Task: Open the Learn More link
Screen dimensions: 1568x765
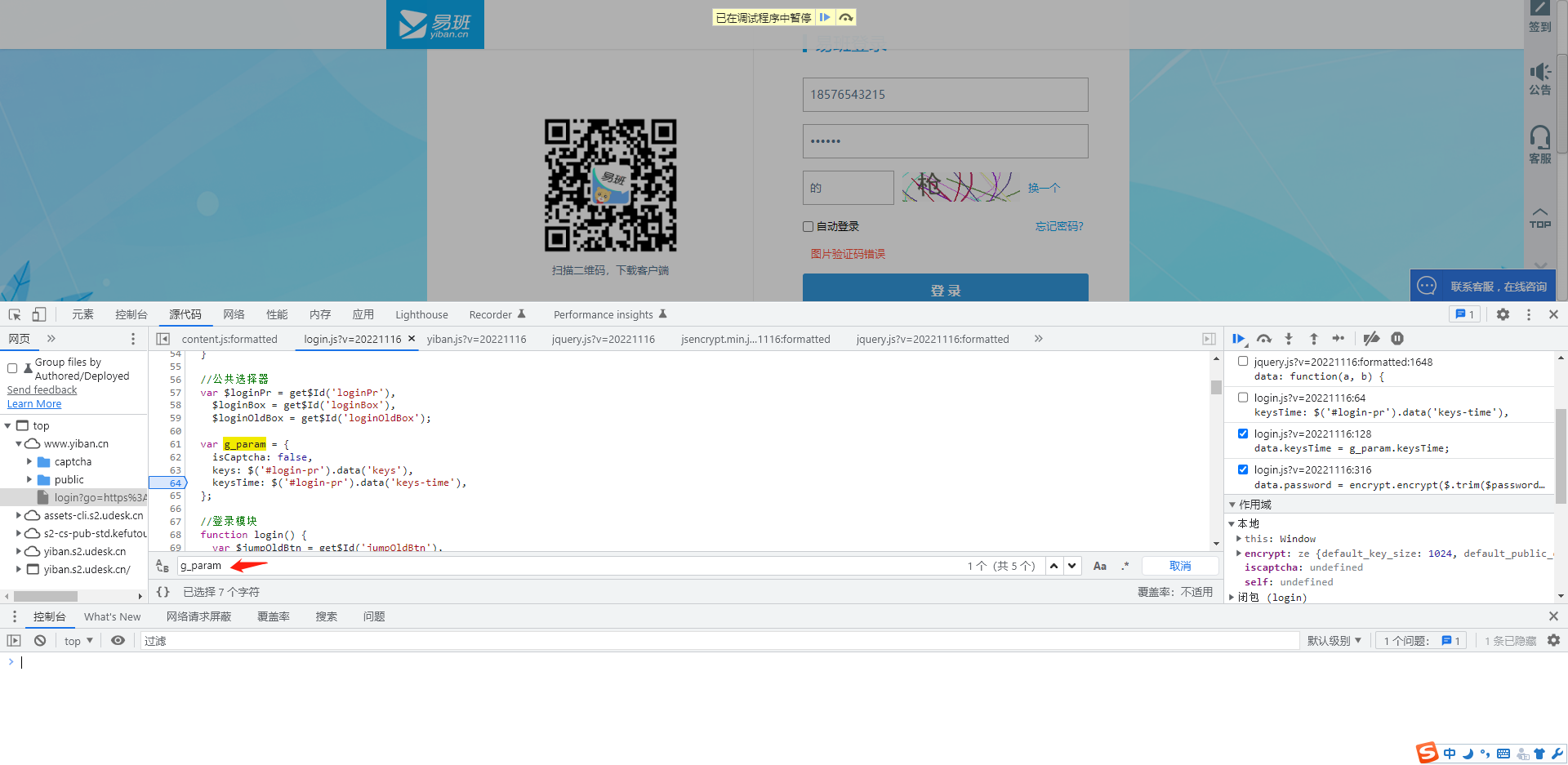Action: point(34,404)
